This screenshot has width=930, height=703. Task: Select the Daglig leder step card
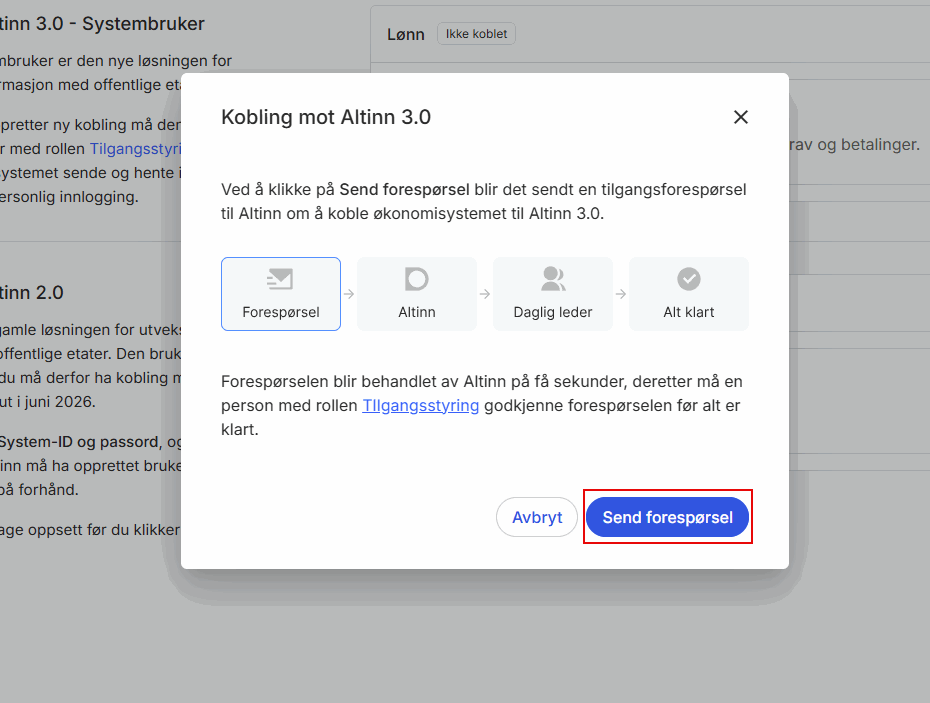(552, 294)
